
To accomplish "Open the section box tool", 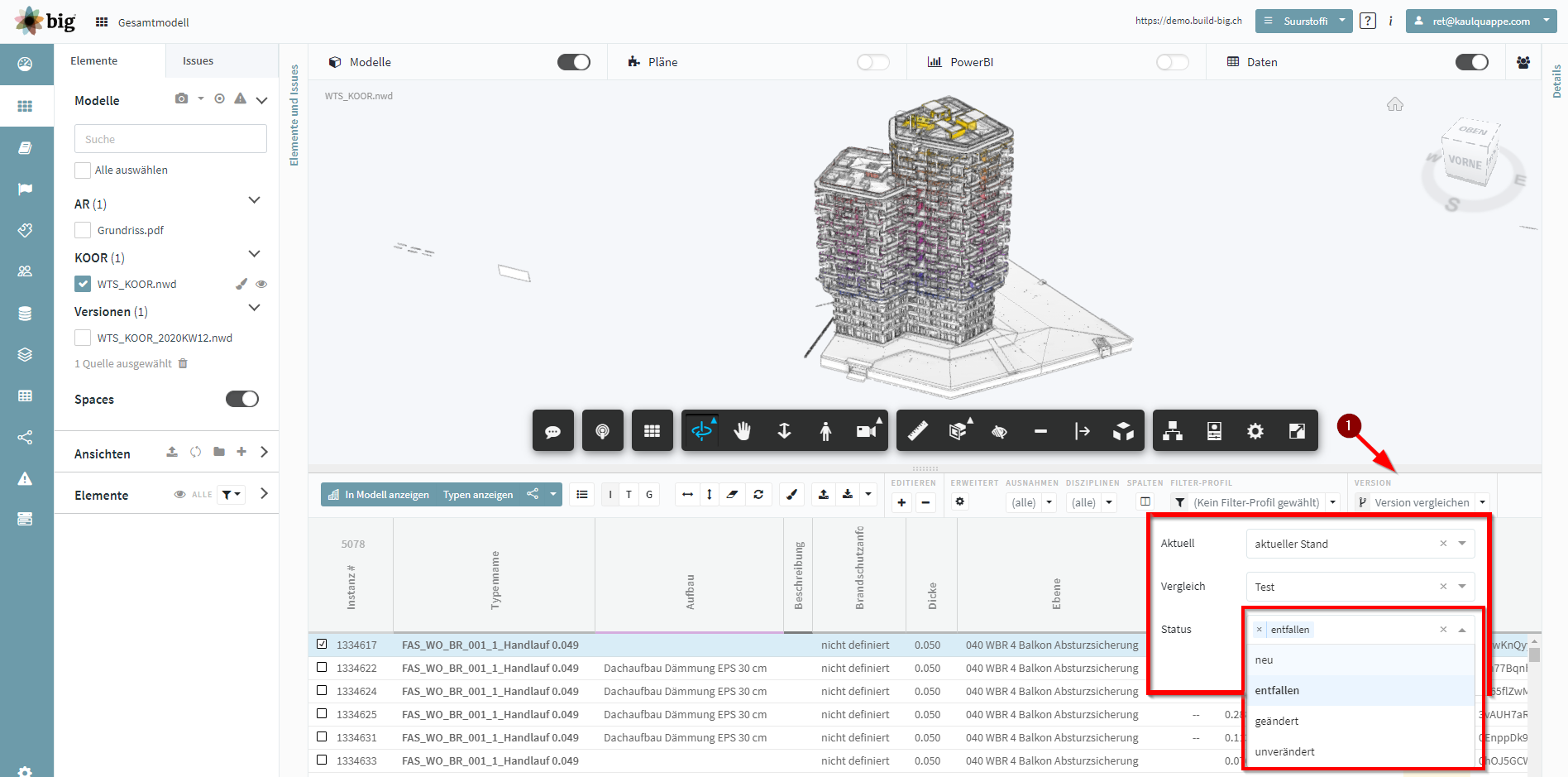I will click(958, 431).
